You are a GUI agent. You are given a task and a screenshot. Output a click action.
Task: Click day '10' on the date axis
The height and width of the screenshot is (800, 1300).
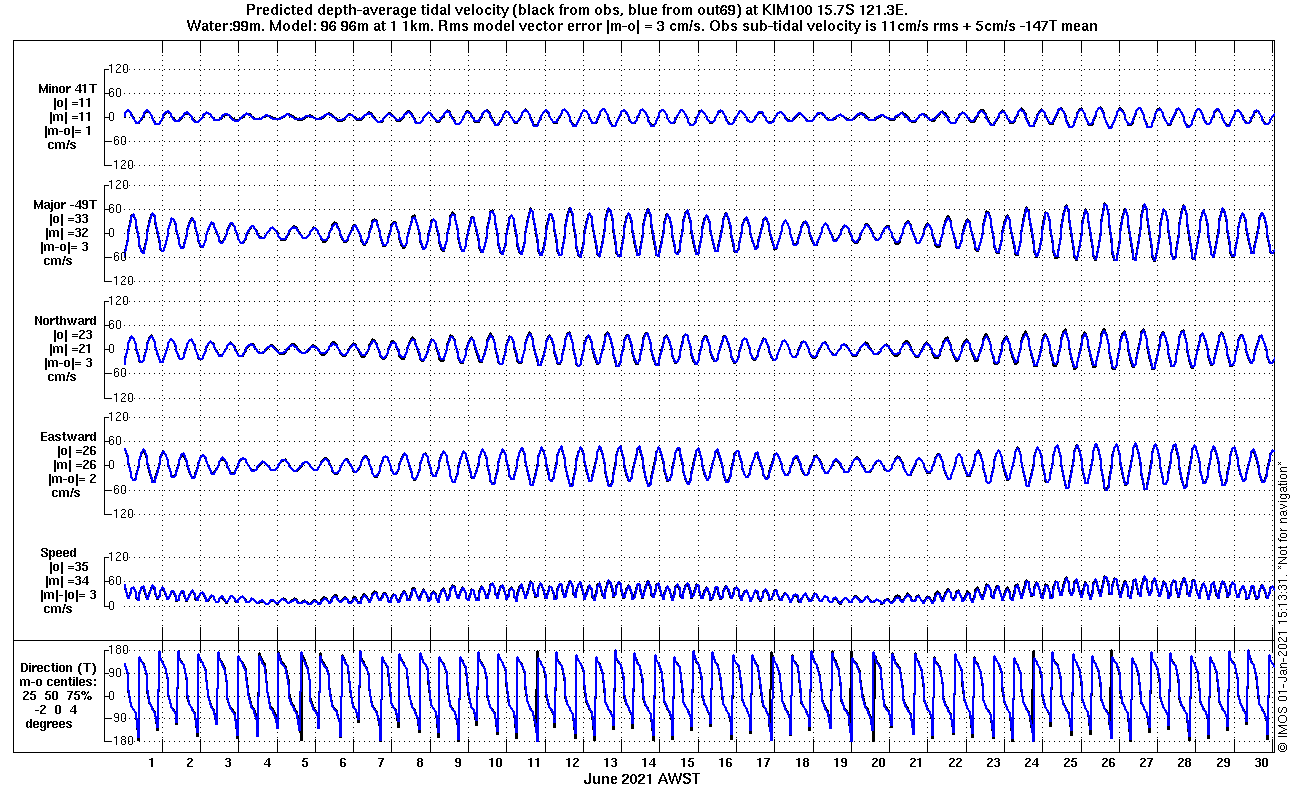click(x=496, y=762)
